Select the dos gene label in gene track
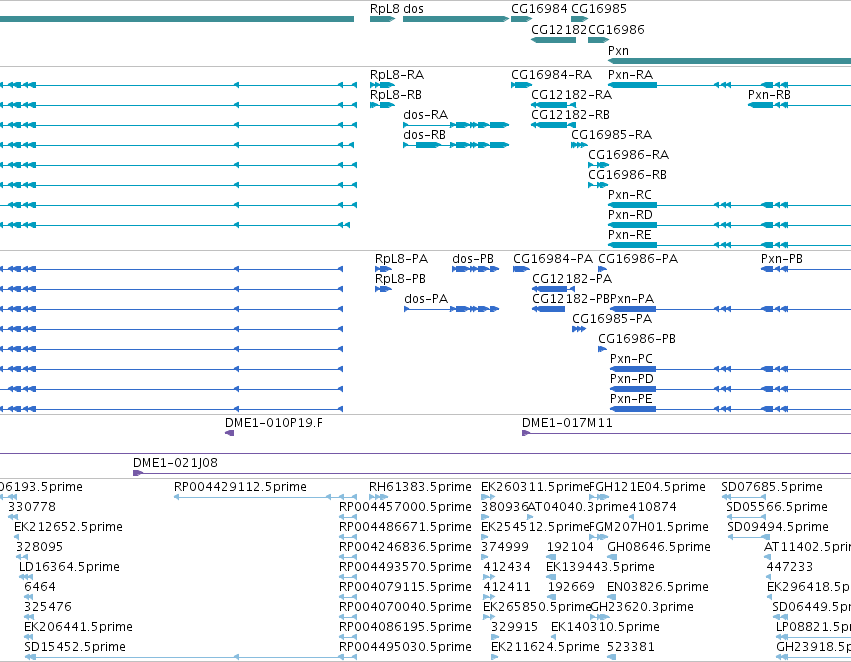The width and height of the screenshot is (851, 662). (x=414, y=9)
